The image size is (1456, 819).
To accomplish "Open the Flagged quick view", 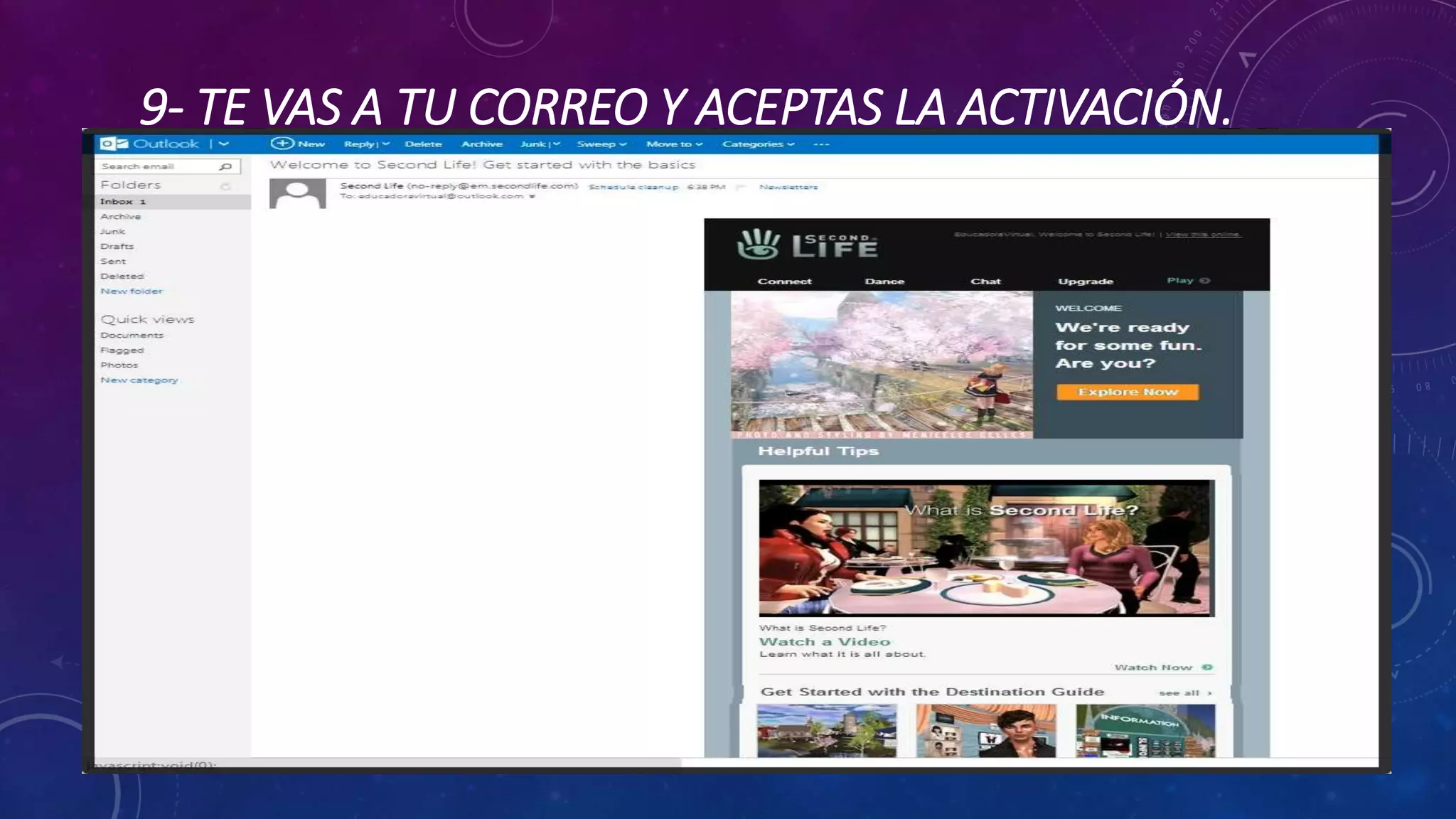I will point(122,350).
